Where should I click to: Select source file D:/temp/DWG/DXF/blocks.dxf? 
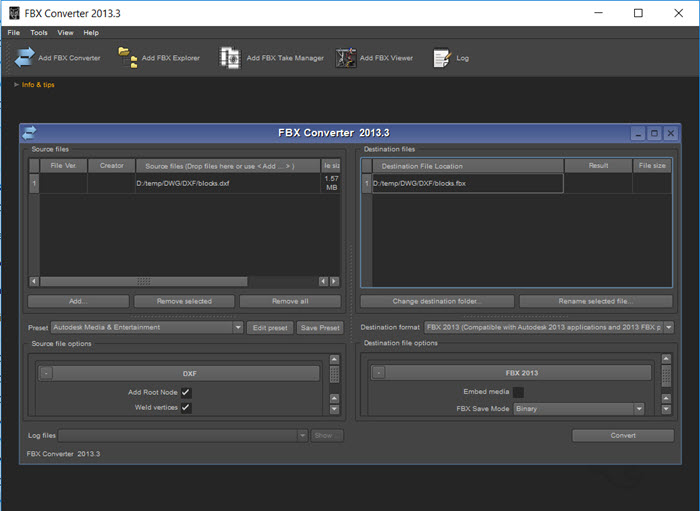[228, 183]
